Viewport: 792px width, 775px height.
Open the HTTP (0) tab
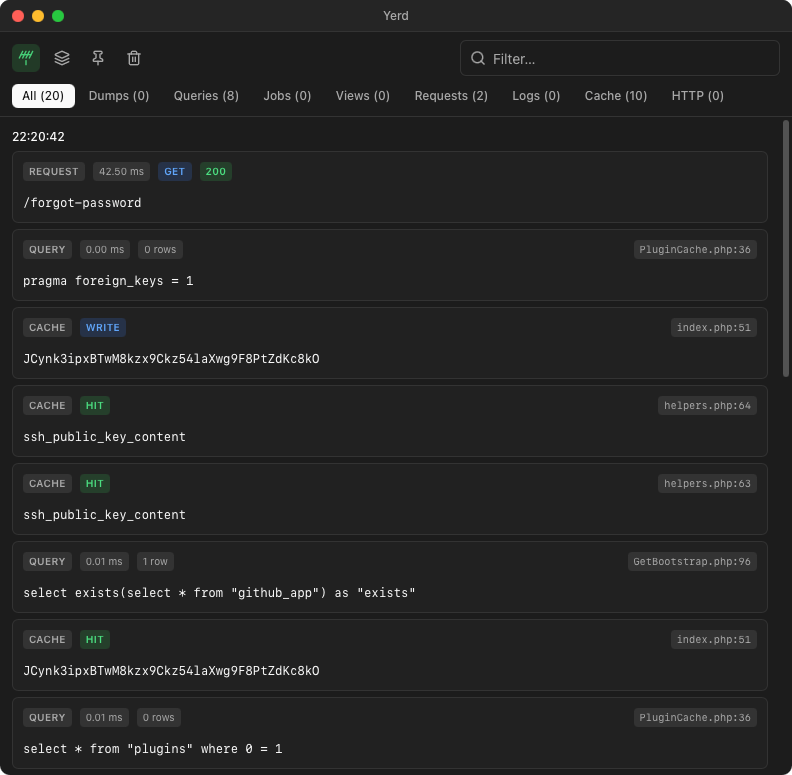point(698,96)
